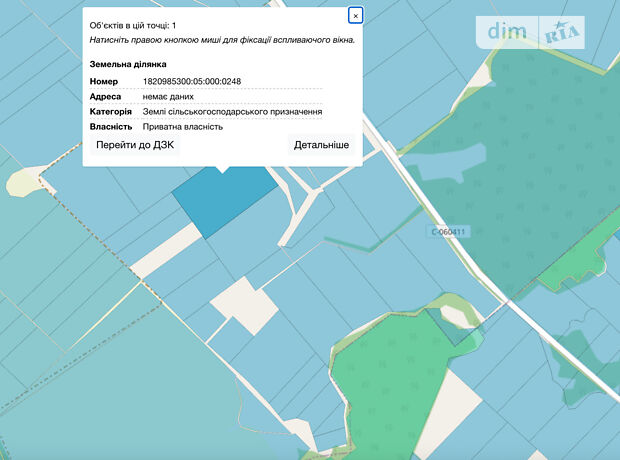Open 'Детальніше' for parcel details
The image size is (620, 460).
pos(321,145)
